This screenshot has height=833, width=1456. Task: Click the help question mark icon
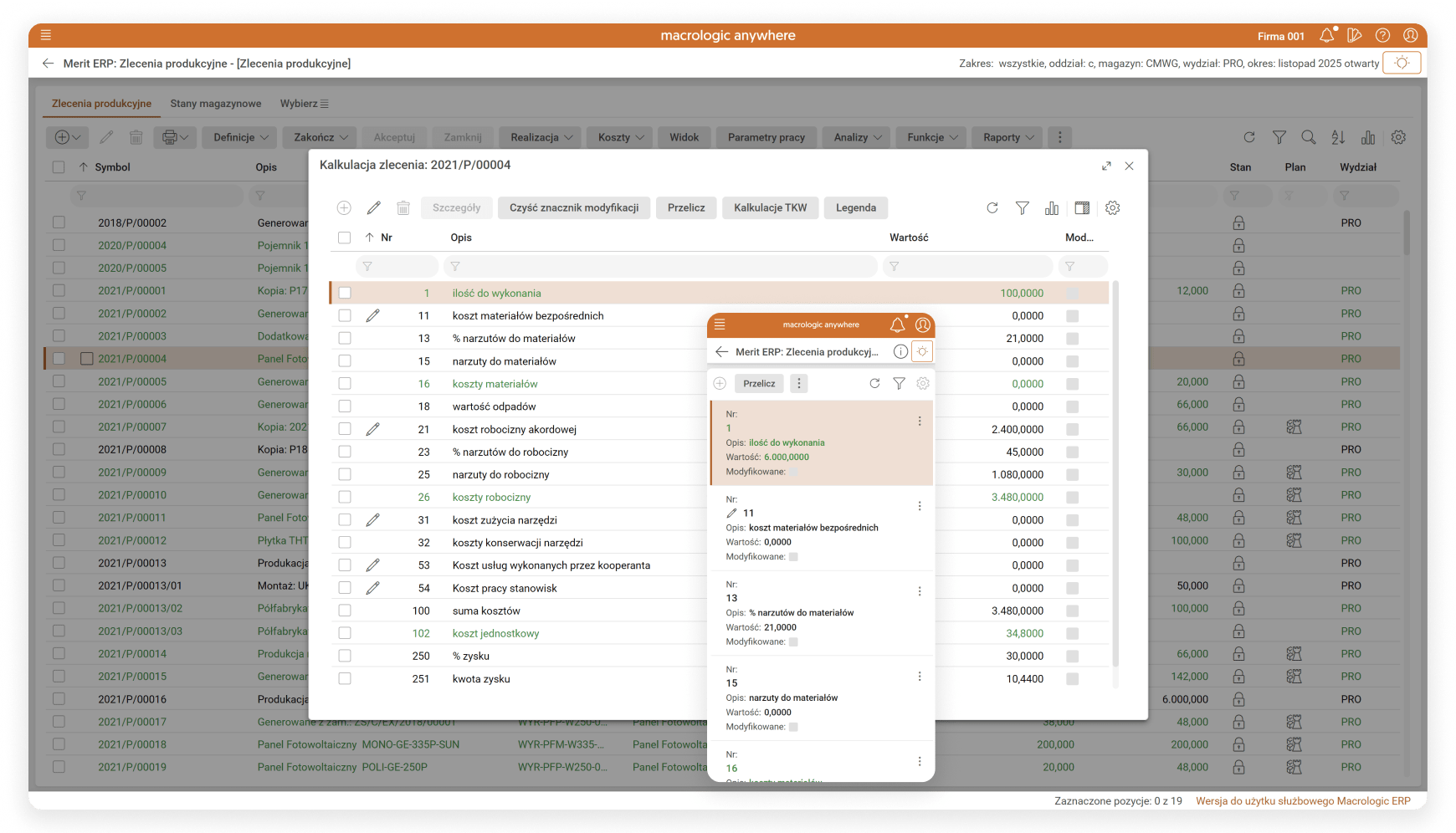click(1382, 35)
